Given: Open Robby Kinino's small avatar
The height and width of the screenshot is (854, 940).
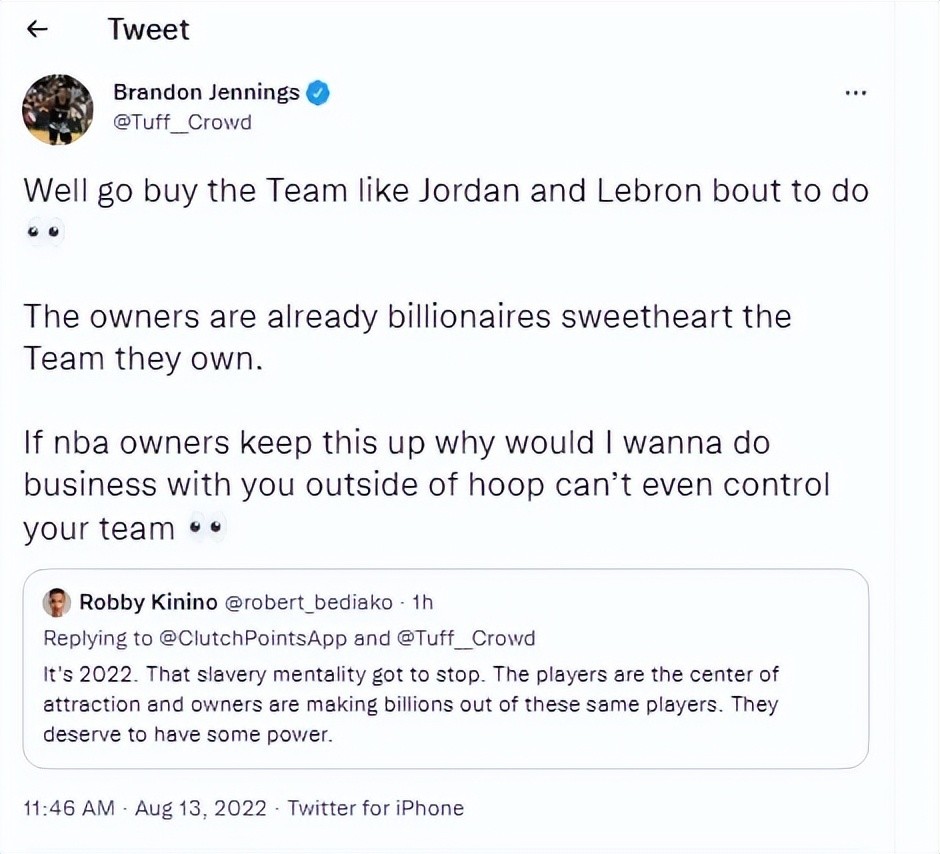Looking at the screenshot, I should pos(58,602).
